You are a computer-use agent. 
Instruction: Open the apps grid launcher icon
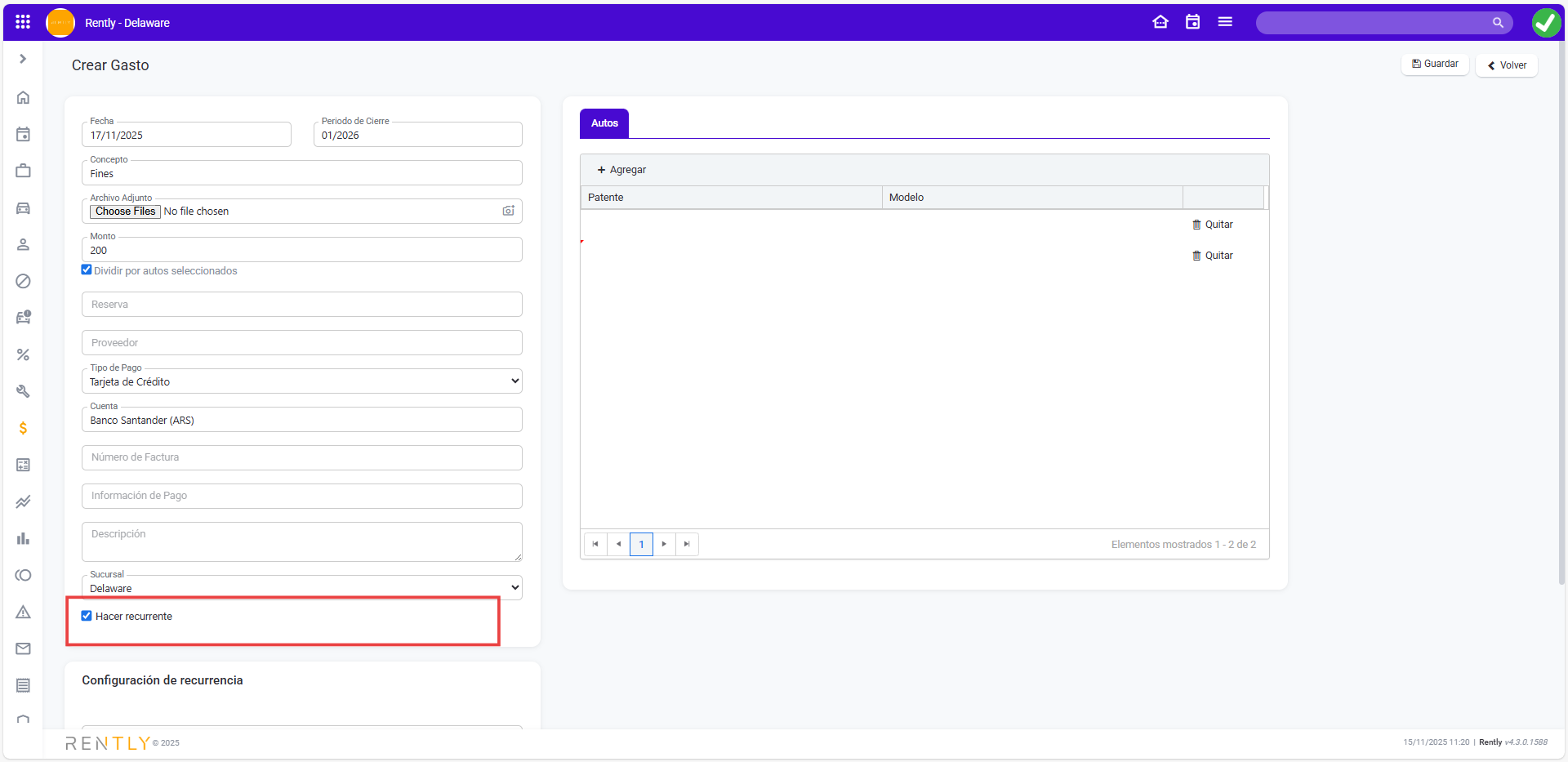23,22
